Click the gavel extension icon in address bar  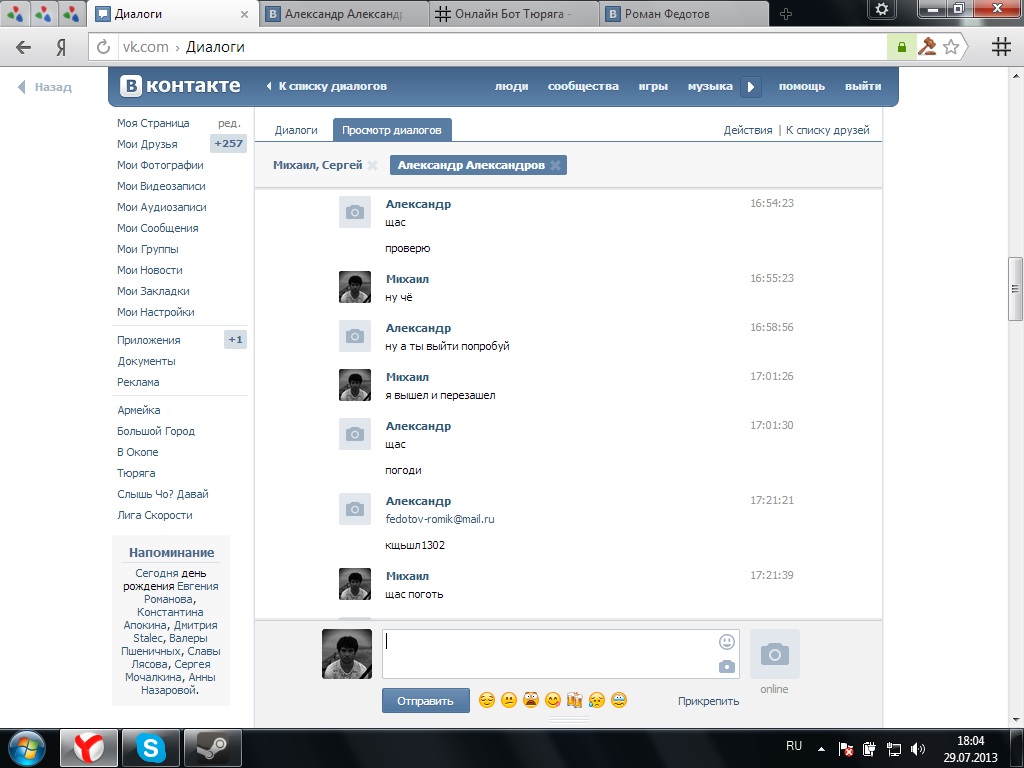point(927,47)
